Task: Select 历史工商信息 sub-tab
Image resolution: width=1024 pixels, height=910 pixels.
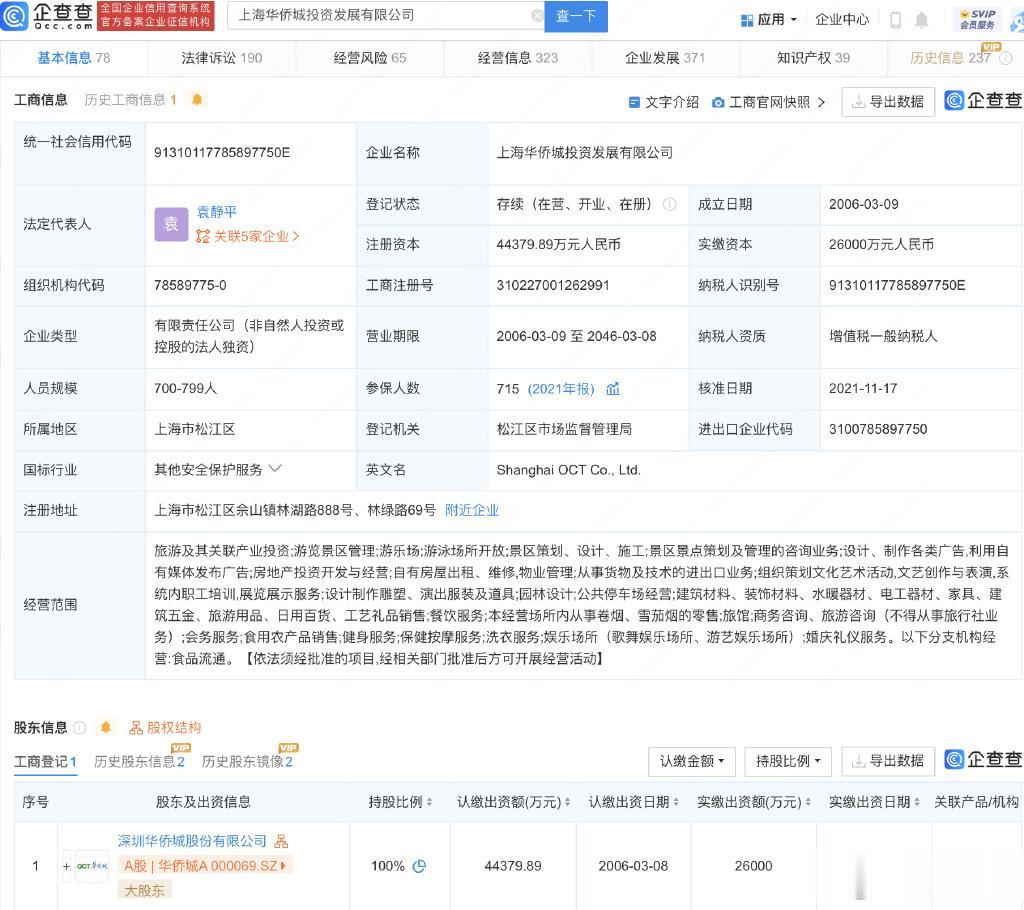Action: [x=131, y=99]
